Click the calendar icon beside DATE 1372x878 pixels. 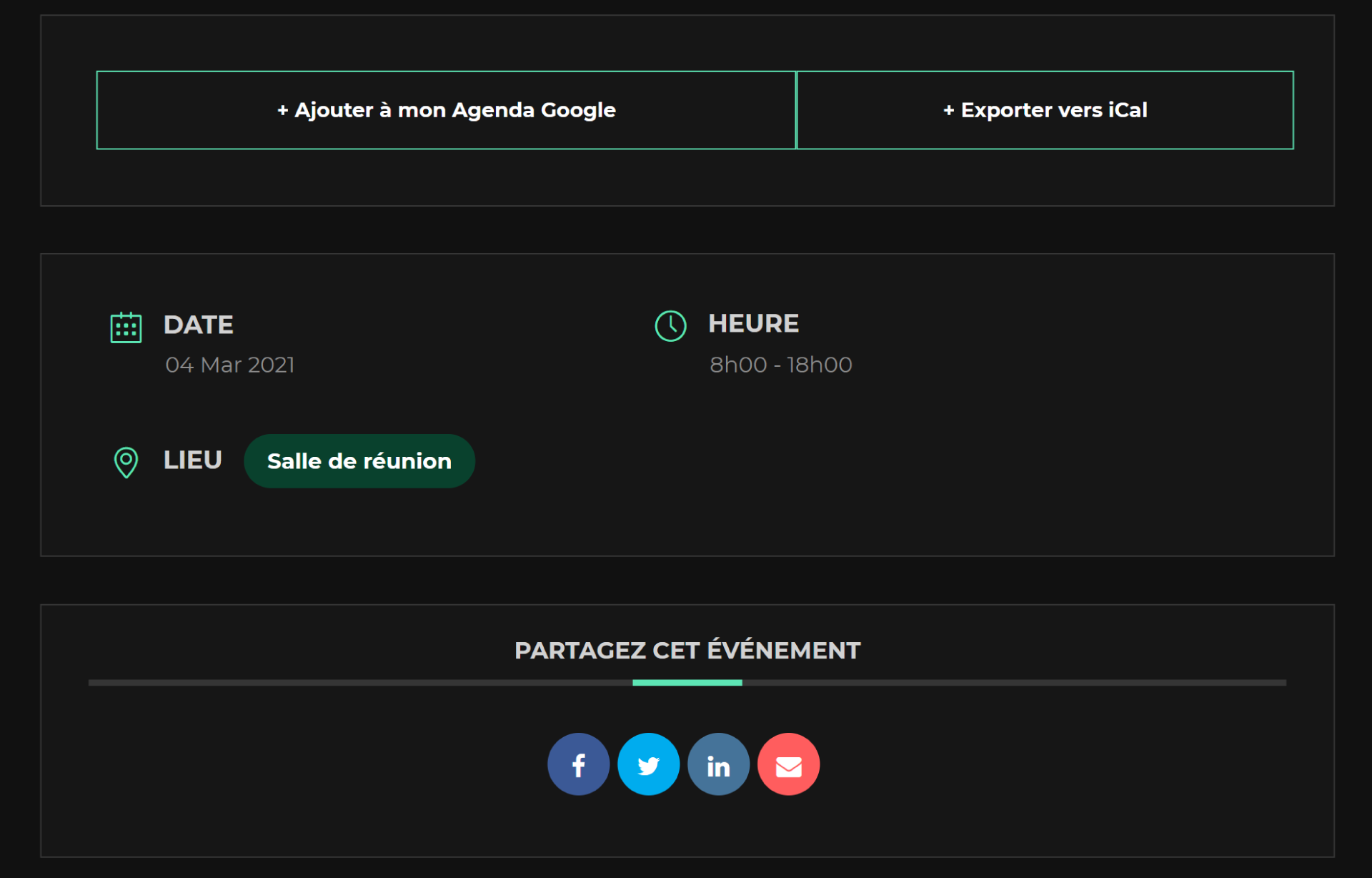point(126,327)
